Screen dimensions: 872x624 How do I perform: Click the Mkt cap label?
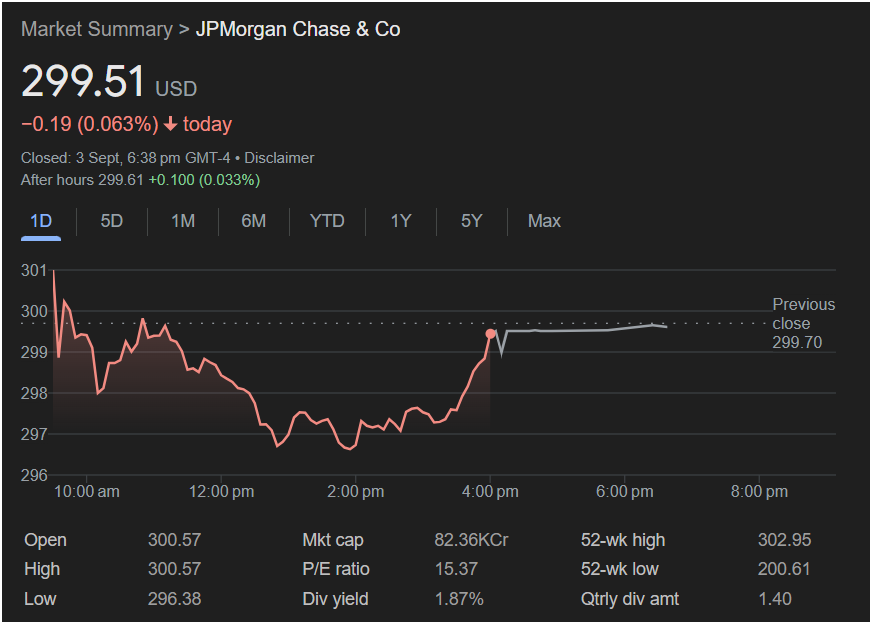[333, 540]
